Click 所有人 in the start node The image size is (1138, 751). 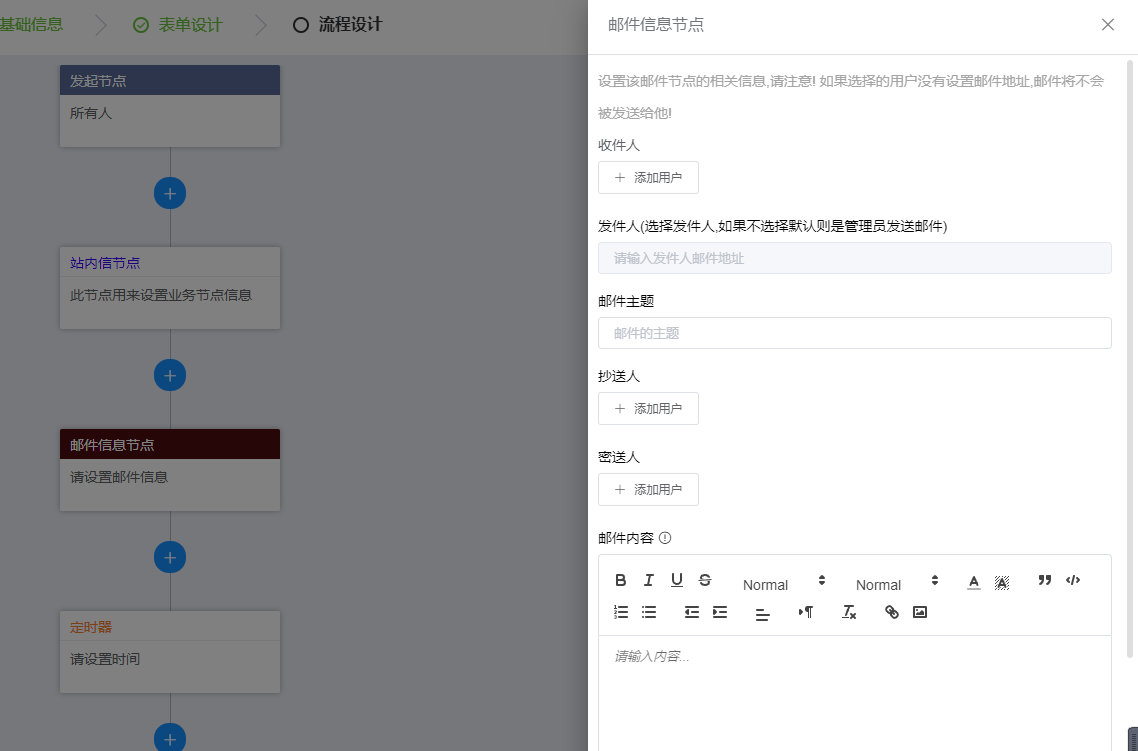click(x=91, y=113)
